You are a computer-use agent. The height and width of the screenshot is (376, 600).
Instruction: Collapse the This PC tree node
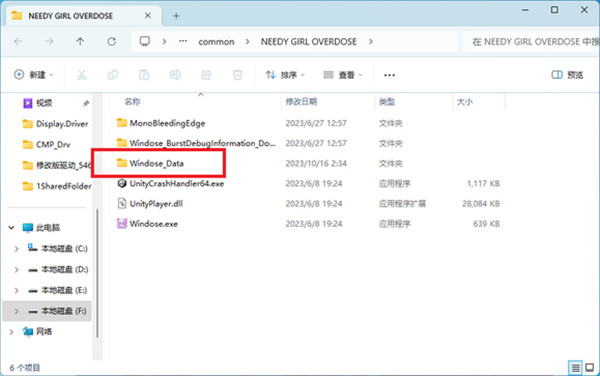tap(11, 228)
